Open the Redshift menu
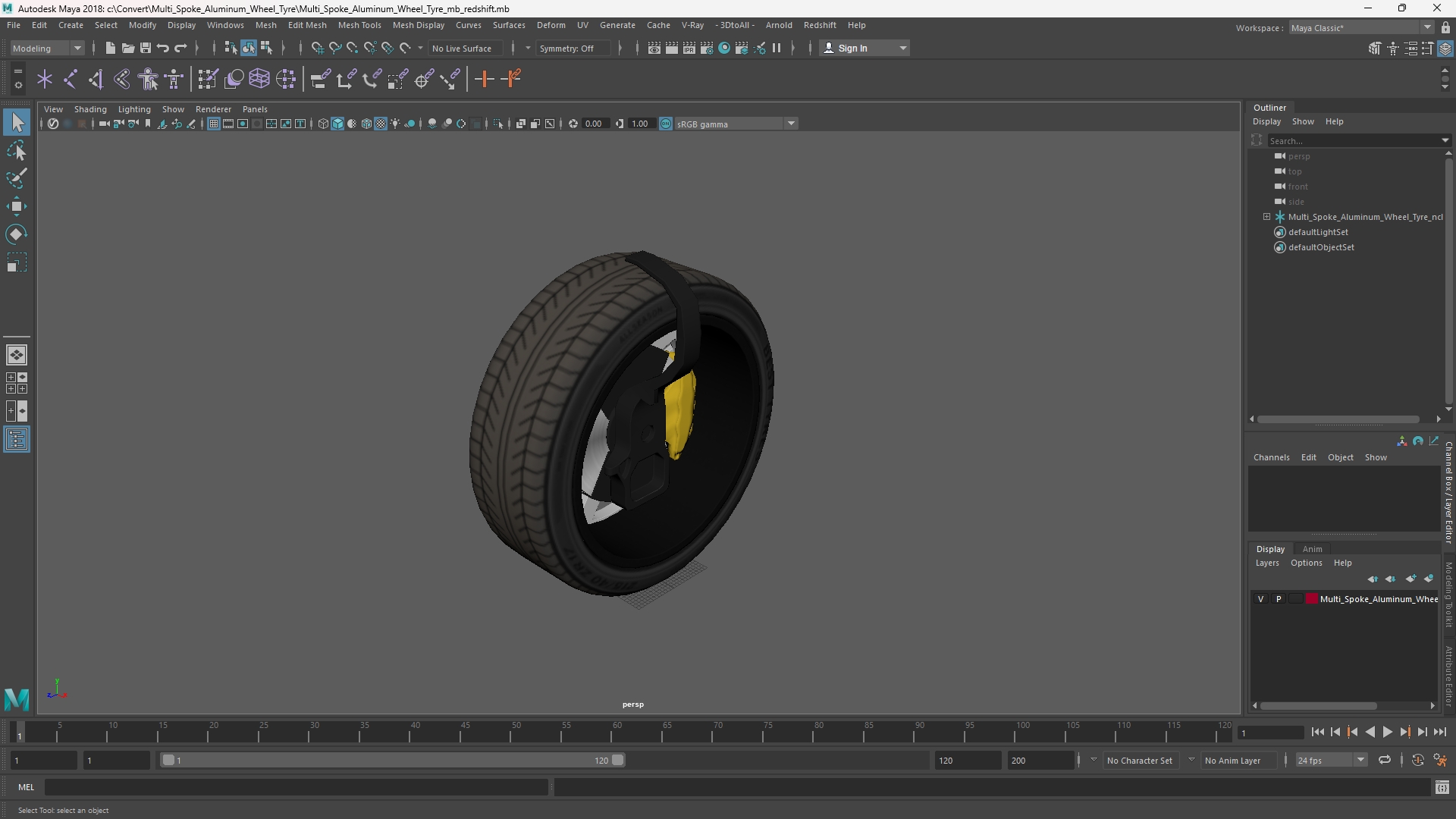 point(820,25)
